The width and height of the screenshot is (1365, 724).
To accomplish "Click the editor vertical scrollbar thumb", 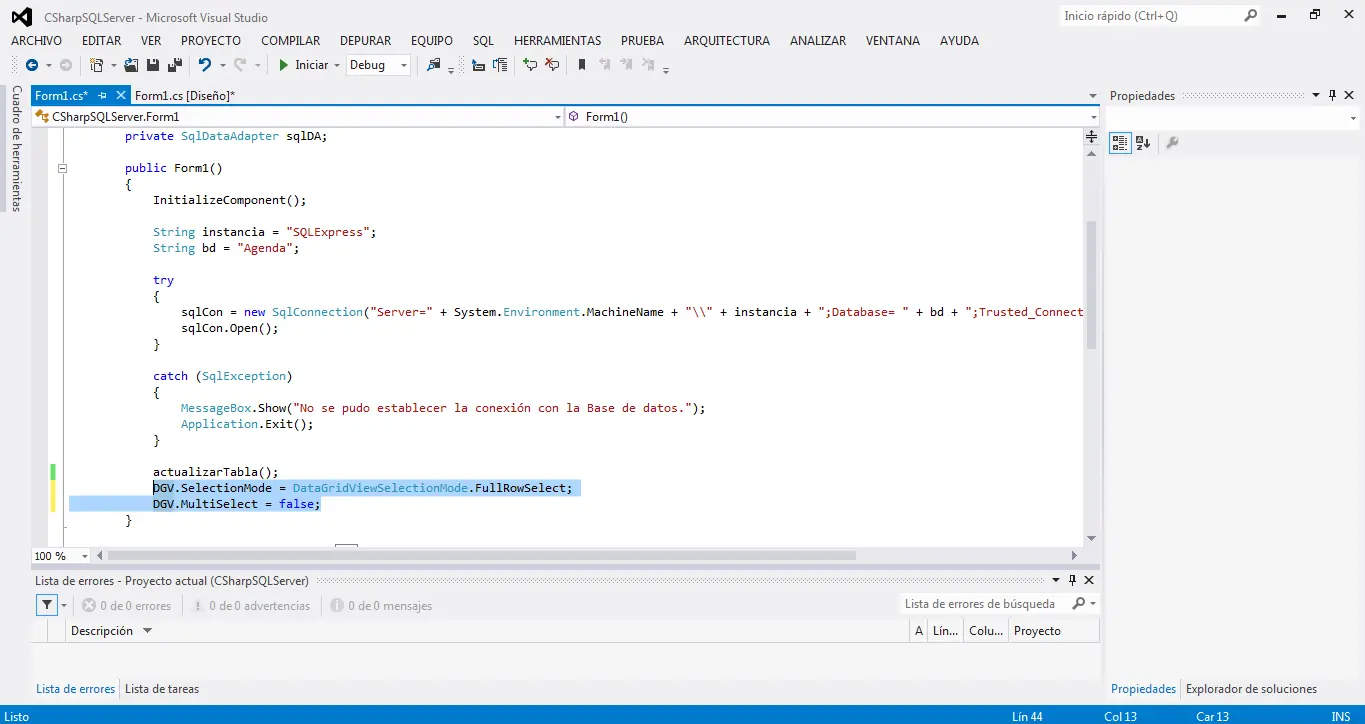I will [1091, 285].
